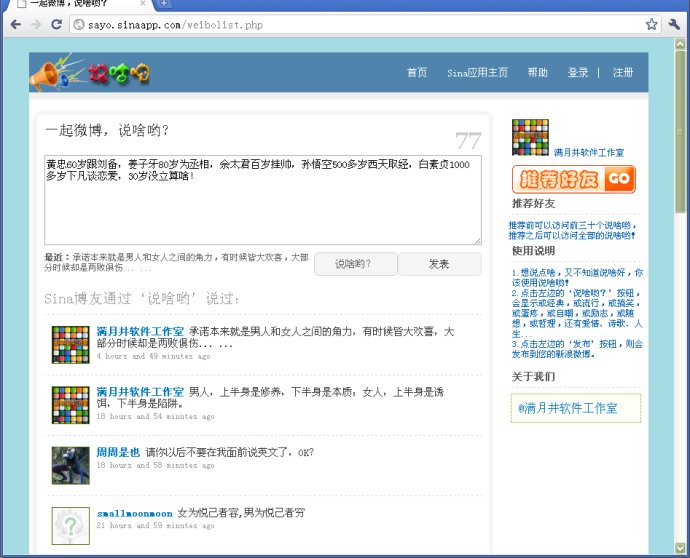690x558 pixels.
Task: Open the browser wrench menu
Action: [x=674, y=24]
